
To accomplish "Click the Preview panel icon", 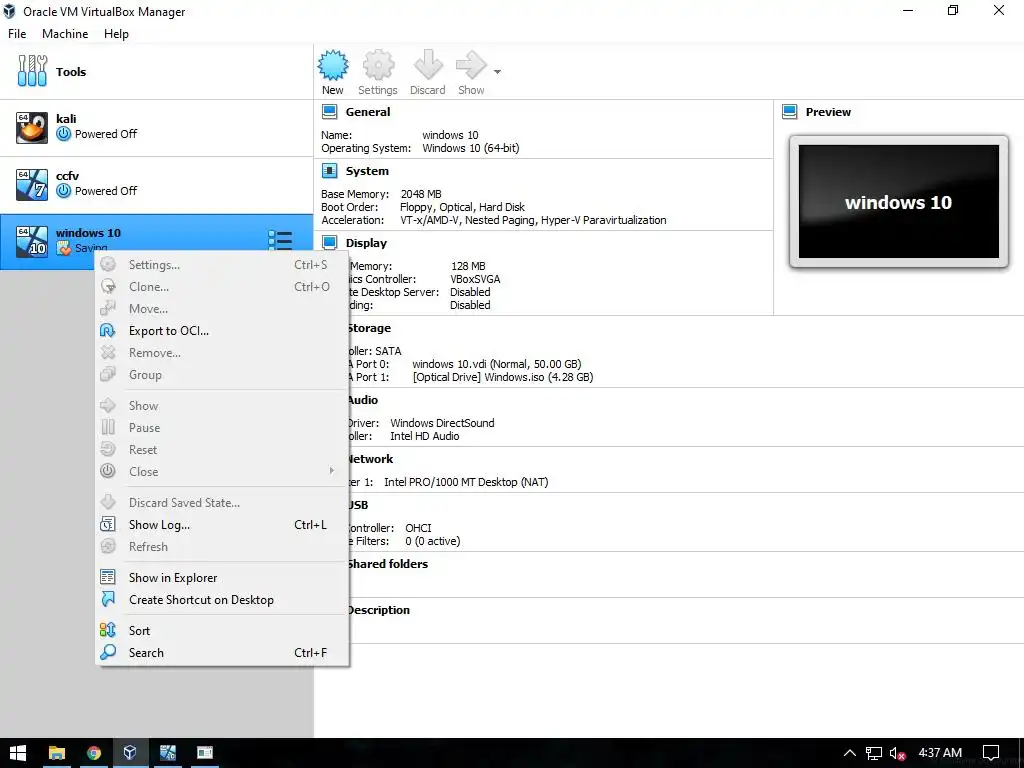I will tap(790, 112).
